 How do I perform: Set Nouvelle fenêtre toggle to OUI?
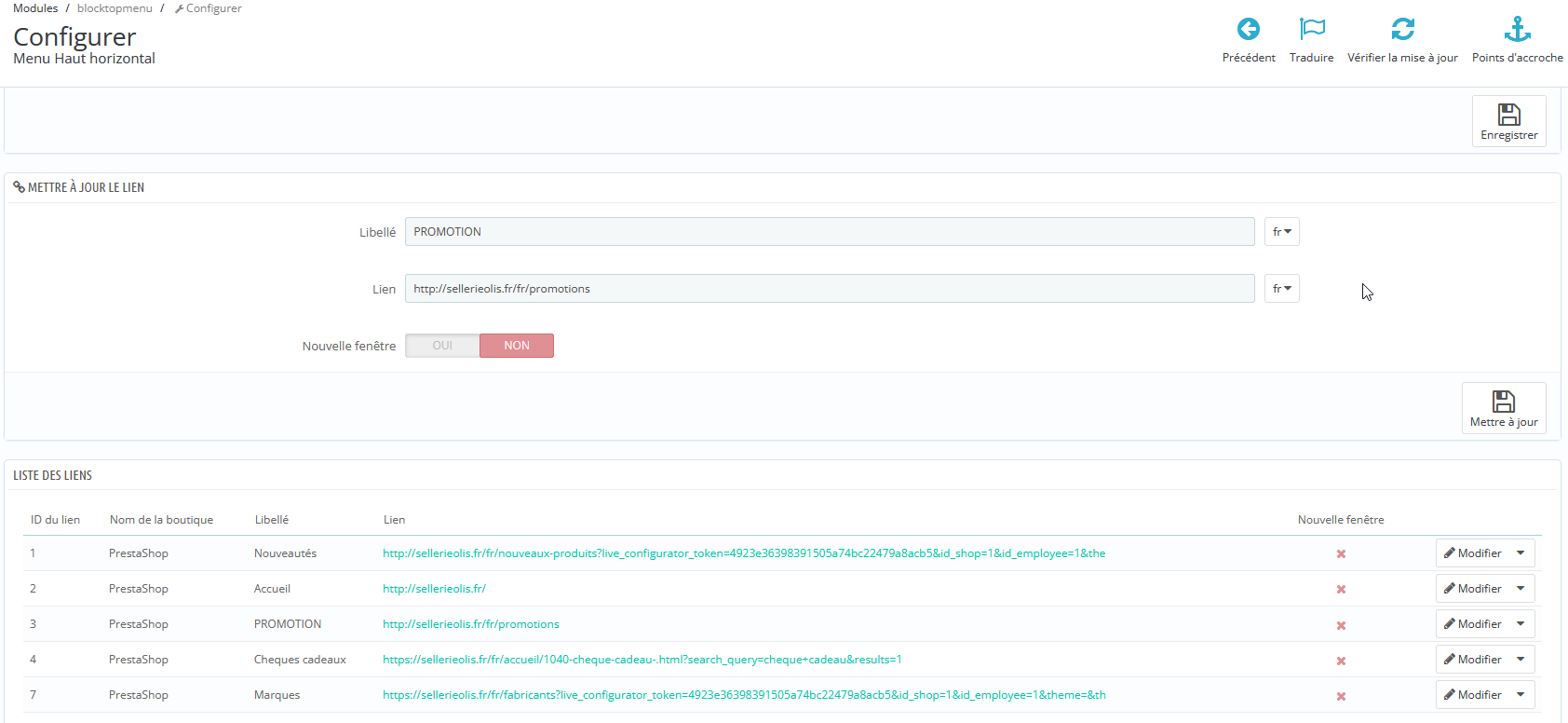(442, 346)
